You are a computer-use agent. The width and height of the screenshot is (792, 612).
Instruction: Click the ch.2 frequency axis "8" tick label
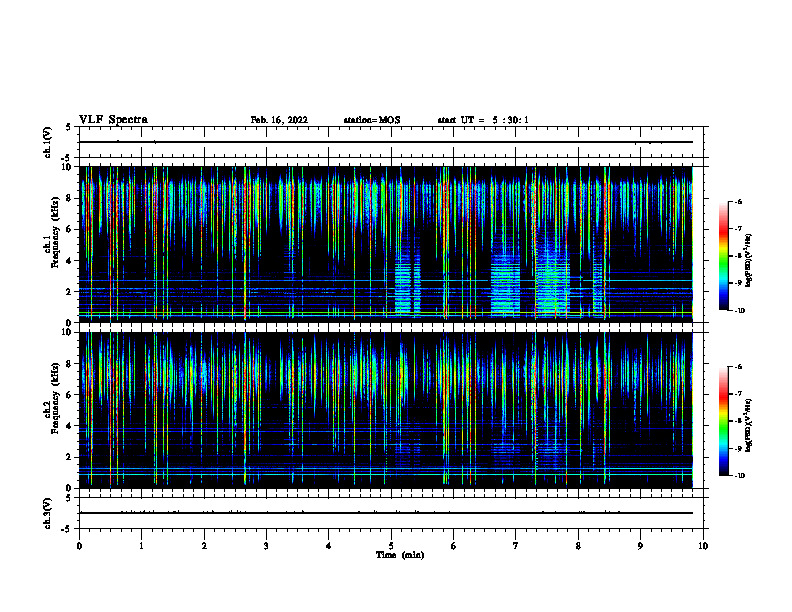(70, 364)
